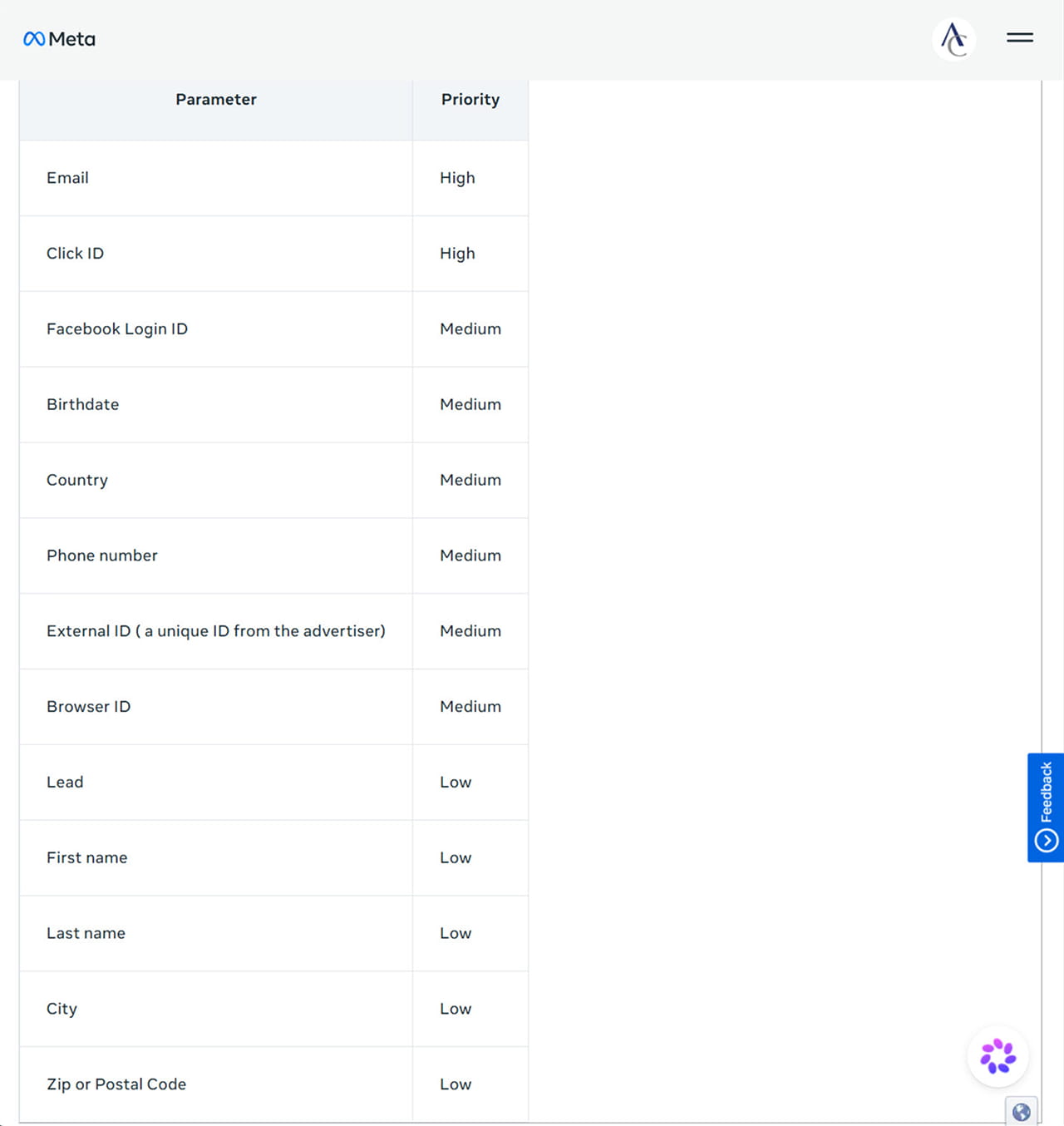Screen dimensions: 1064x1126
Task: Click the High priority for Email
Action: click(x=457, y=178)
